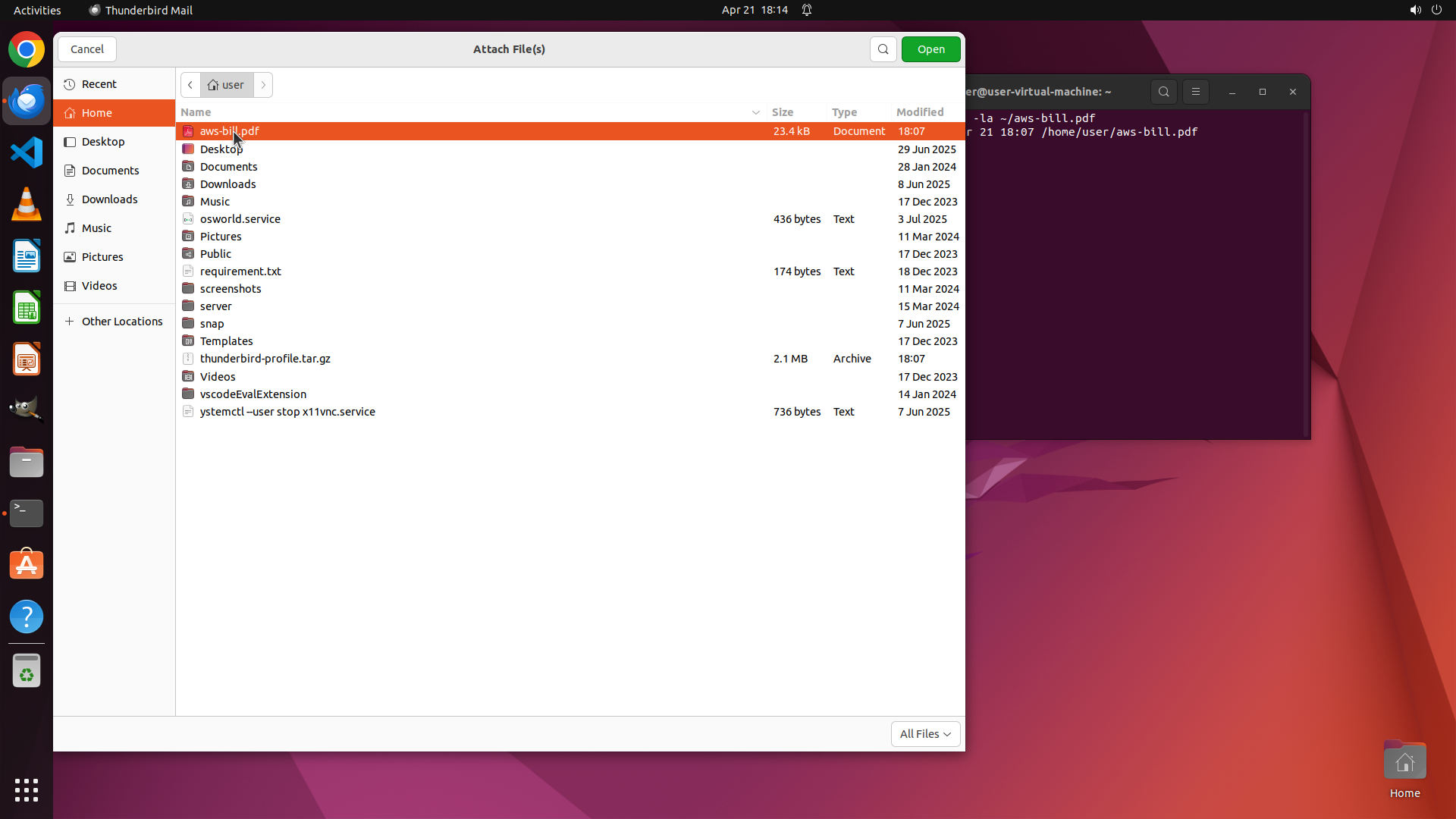Click the terminal search icon
This screenshot has width=1456, height=819.
coord(1163,92)
